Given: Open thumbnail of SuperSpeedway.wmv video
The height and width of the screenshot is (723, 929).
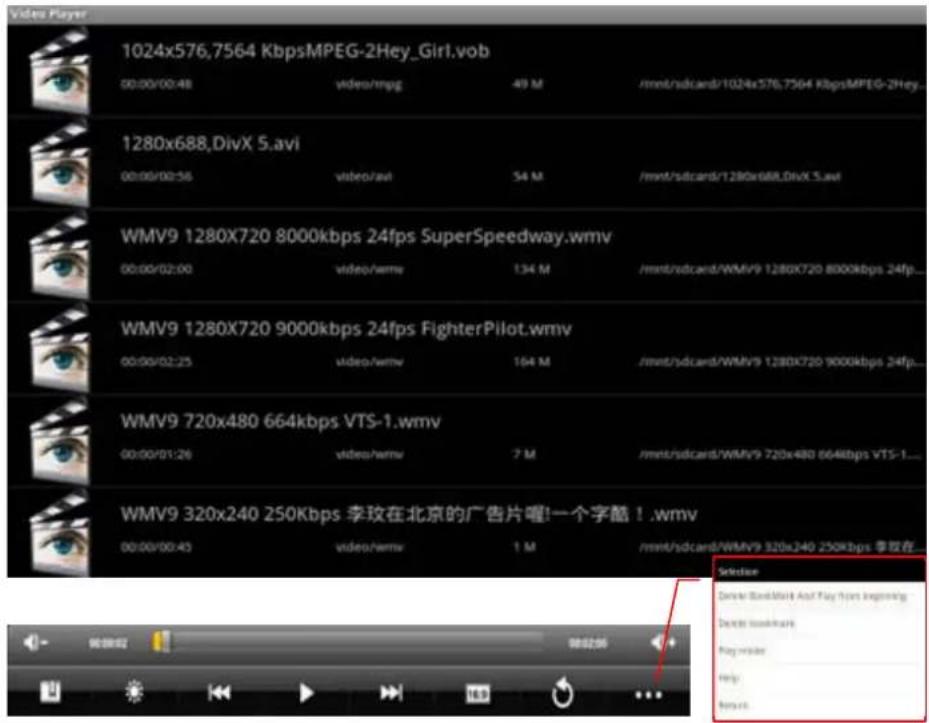Looking at the screenshot, I should click(x=60, y=256).
